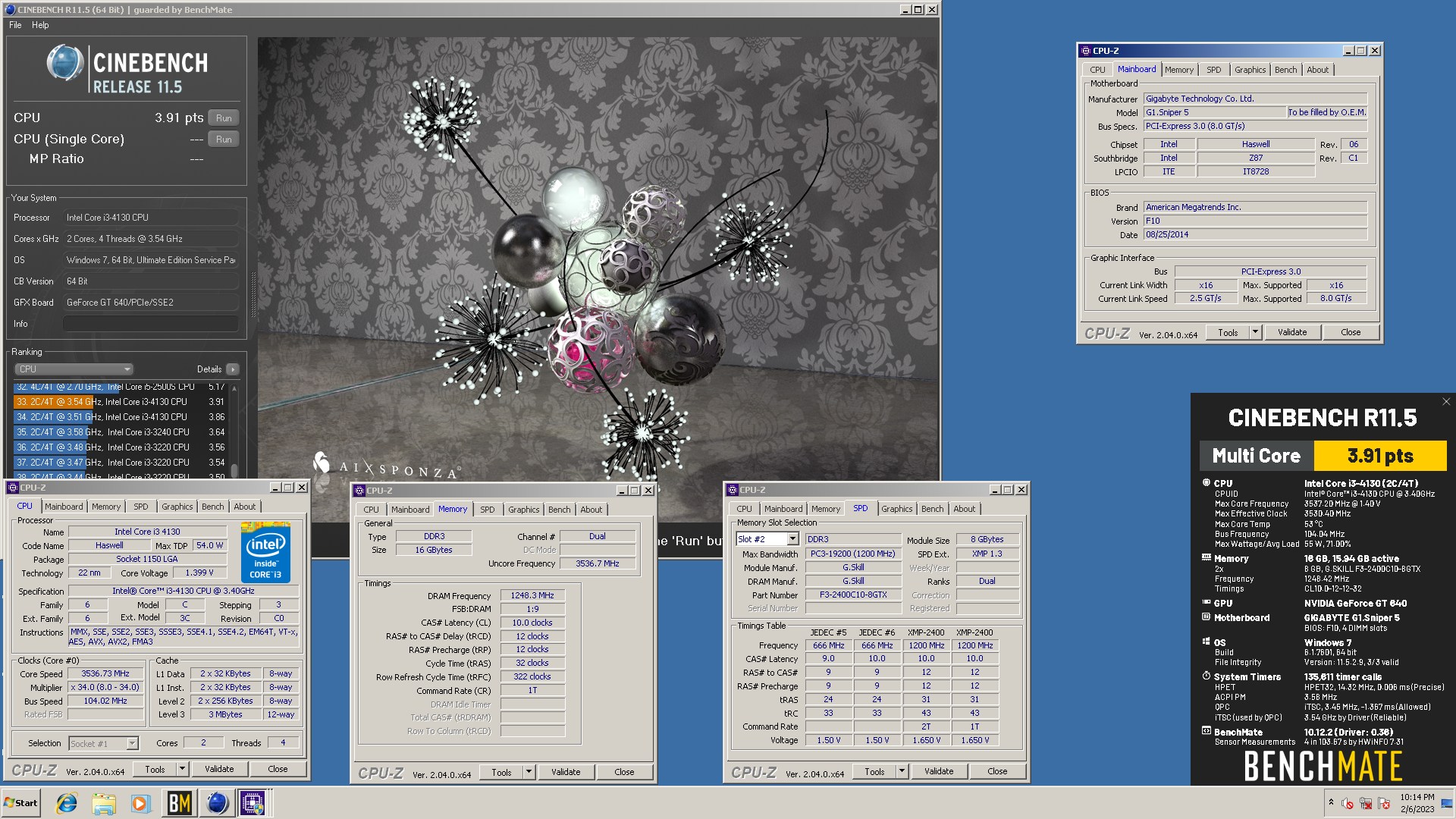Screen dimensions: 1456x819
Task: Open the Cinebench Help menu
Action: (x=40, y=25)
